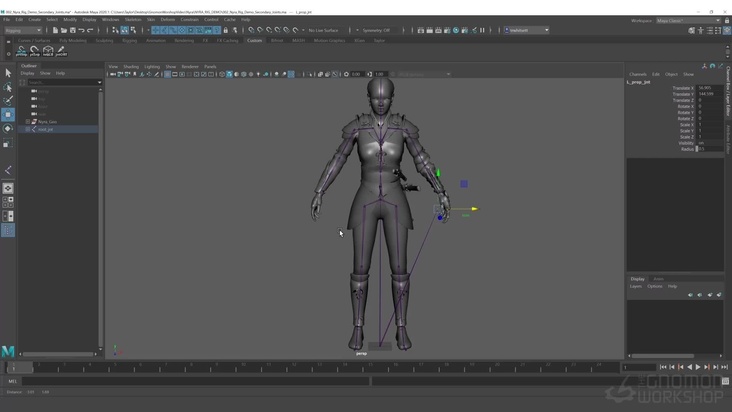Select the Rotate tool in toolbox

click(x=8, y=129)
